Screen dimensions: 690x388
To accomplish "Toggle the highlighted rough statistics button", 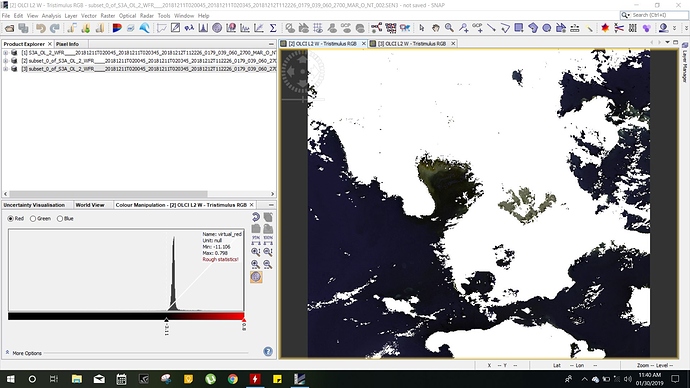I will point(256,277).
